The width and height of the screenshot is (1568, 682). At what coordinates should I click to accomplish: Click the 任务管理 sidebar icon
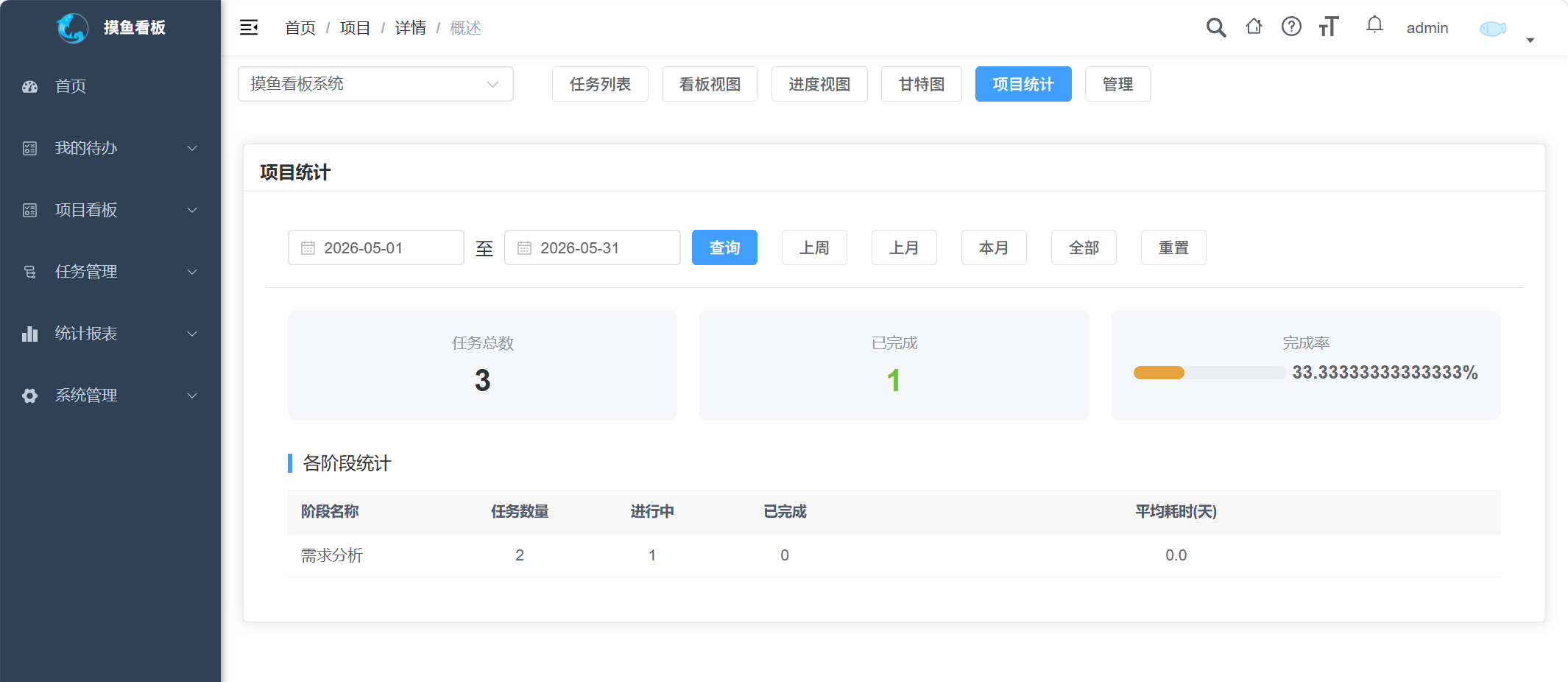pos(29,272)
